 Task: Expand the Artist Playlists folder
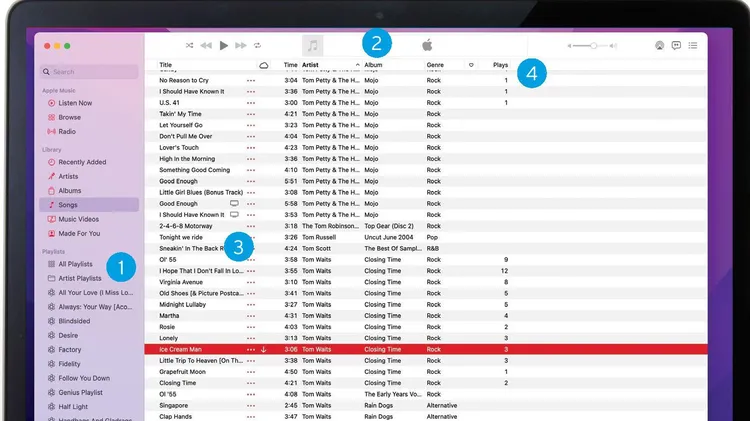click(79, 278)
